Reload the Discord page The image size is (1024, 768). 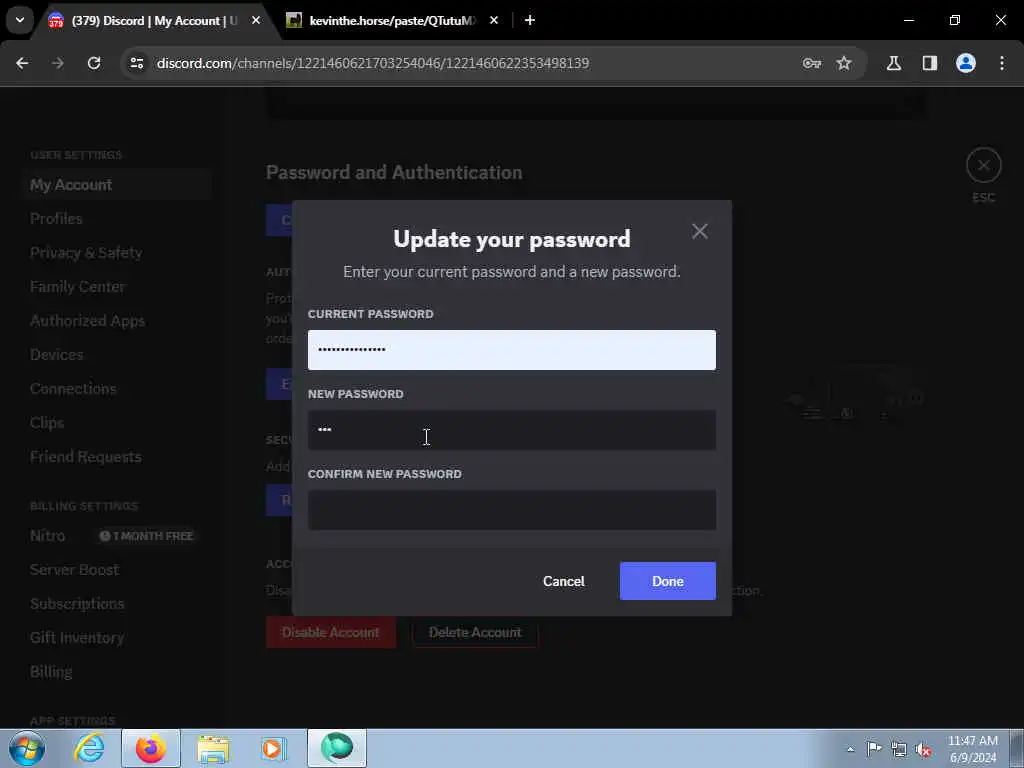94,63
